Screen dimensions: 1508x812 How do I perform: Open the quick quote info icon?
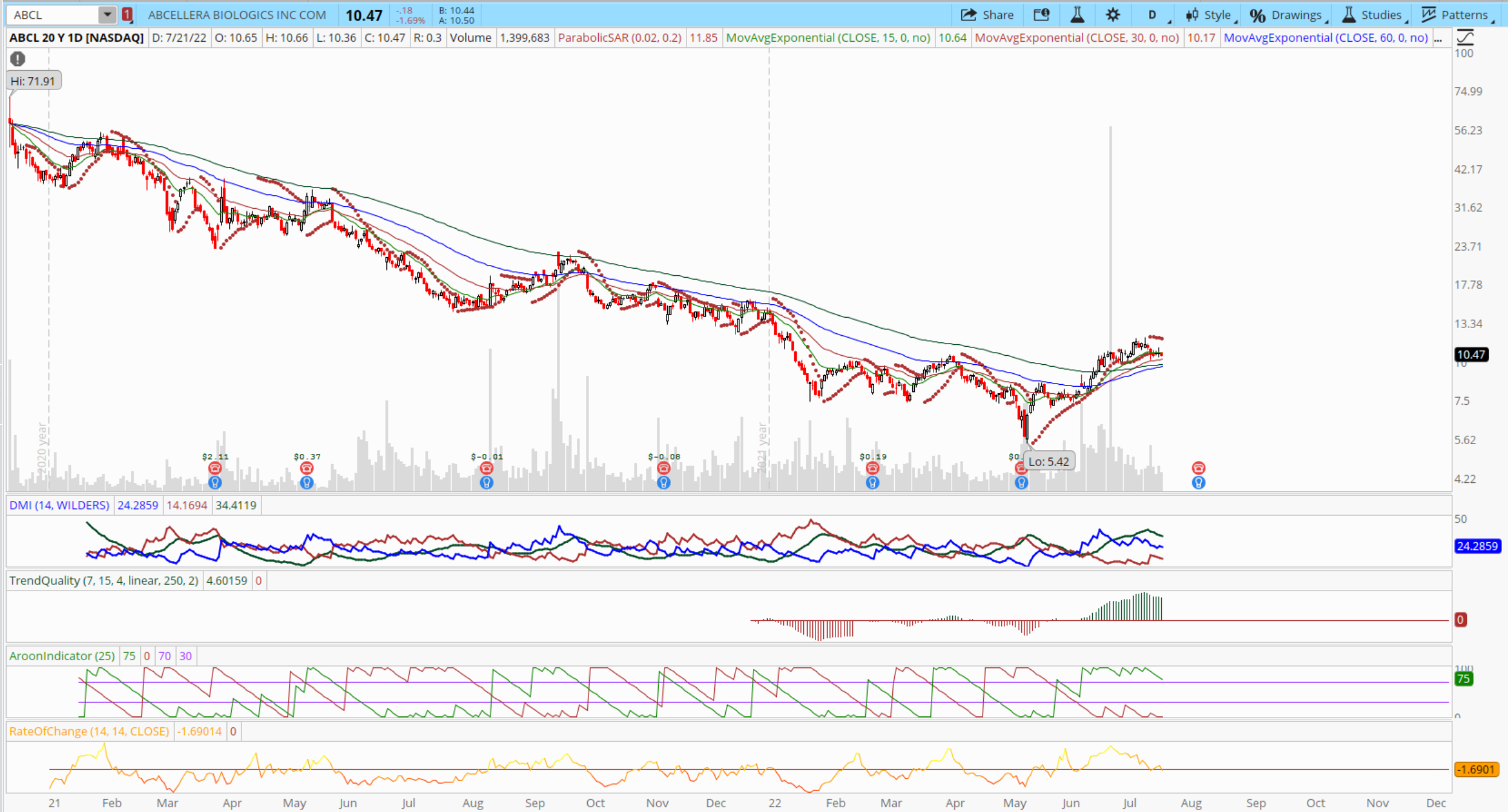pyautogui.click(x=1041, y=15)
